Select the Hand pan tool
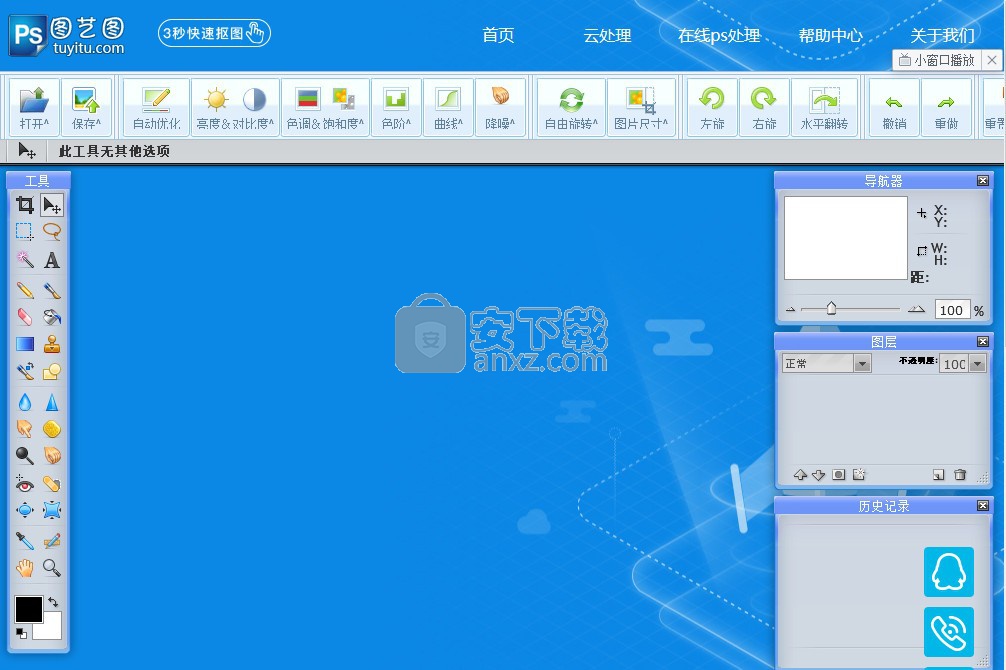This screenshot has width=1006, height=670. pos(25,568)
